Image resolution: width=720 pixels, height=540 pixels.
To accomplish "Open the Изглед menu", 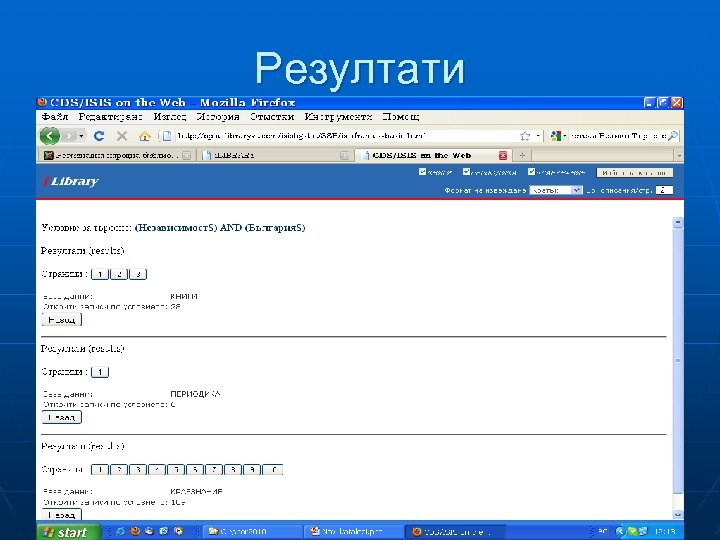I will pyautogui.click(x=169, y=117).
